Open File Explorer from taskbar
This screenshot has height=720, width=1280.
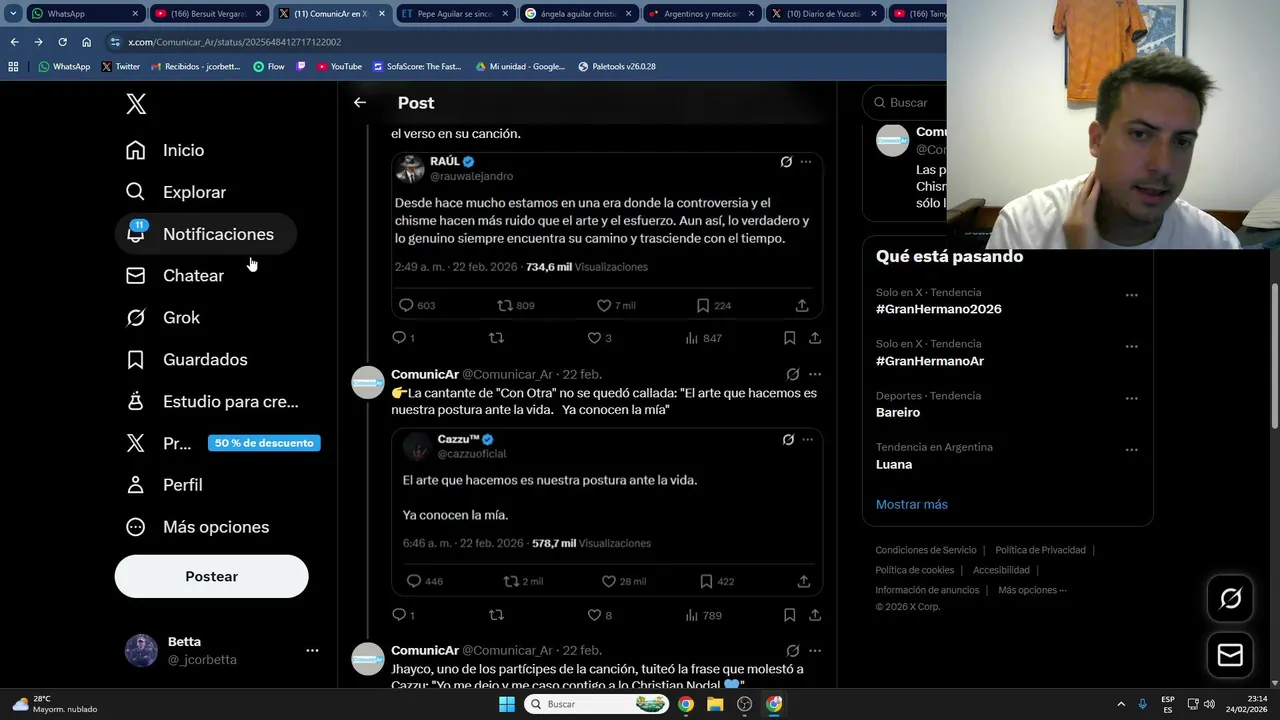pos(715,704)
